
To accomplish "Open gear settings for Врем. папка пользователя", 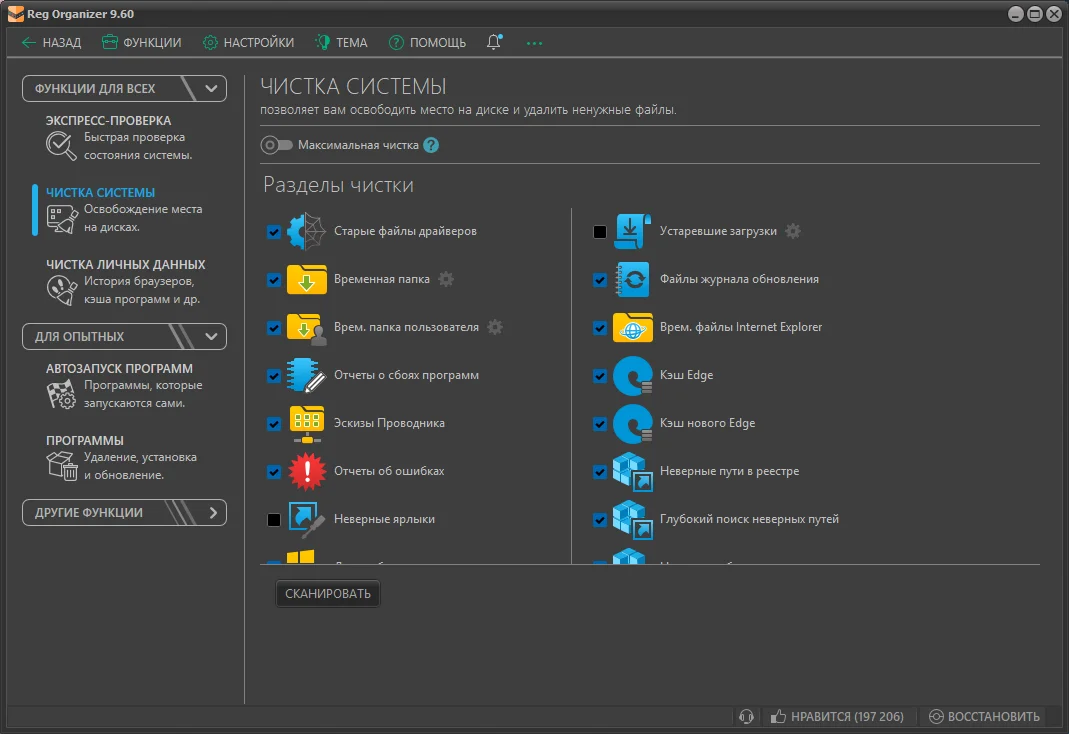I will pos(495,327).
